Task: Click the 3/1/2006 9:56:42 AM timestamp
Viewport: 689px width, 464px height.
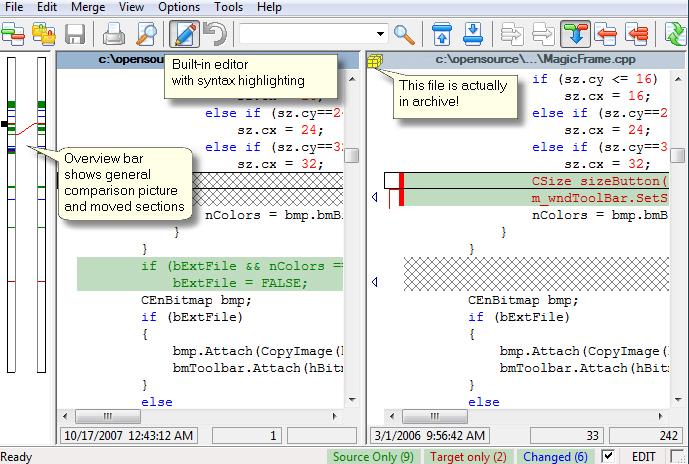Action: point(429,435)
